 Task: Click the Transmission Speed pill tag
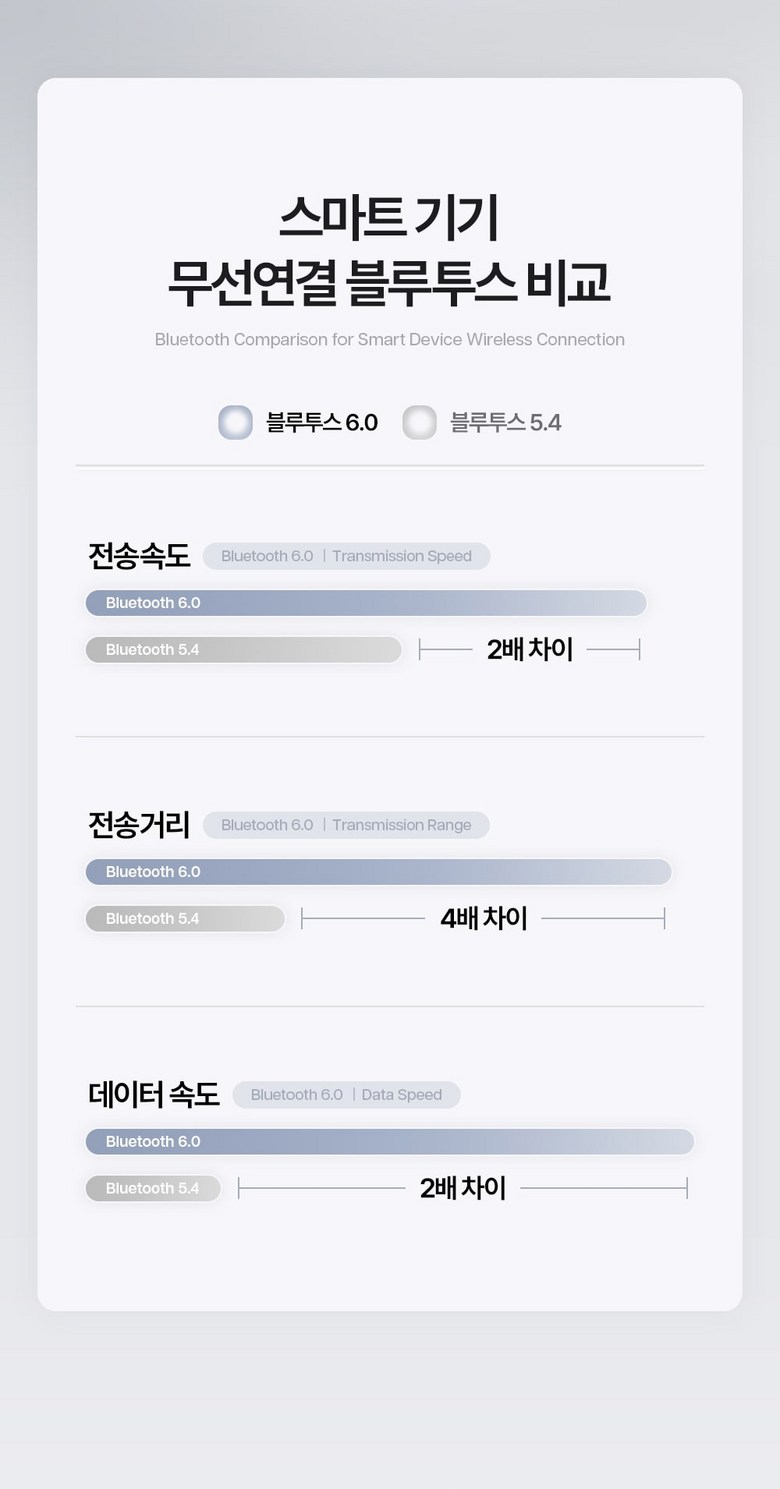(x=346, y=556)
